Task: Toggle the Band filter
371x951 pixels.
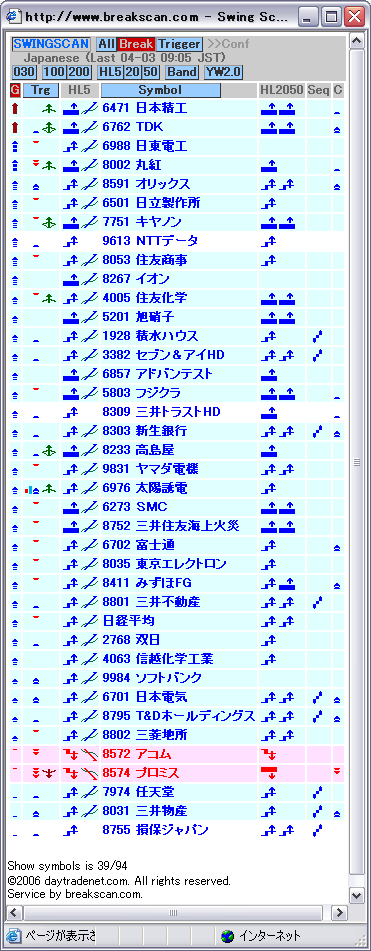Action: pyautogui.click(x=182, y=72)
